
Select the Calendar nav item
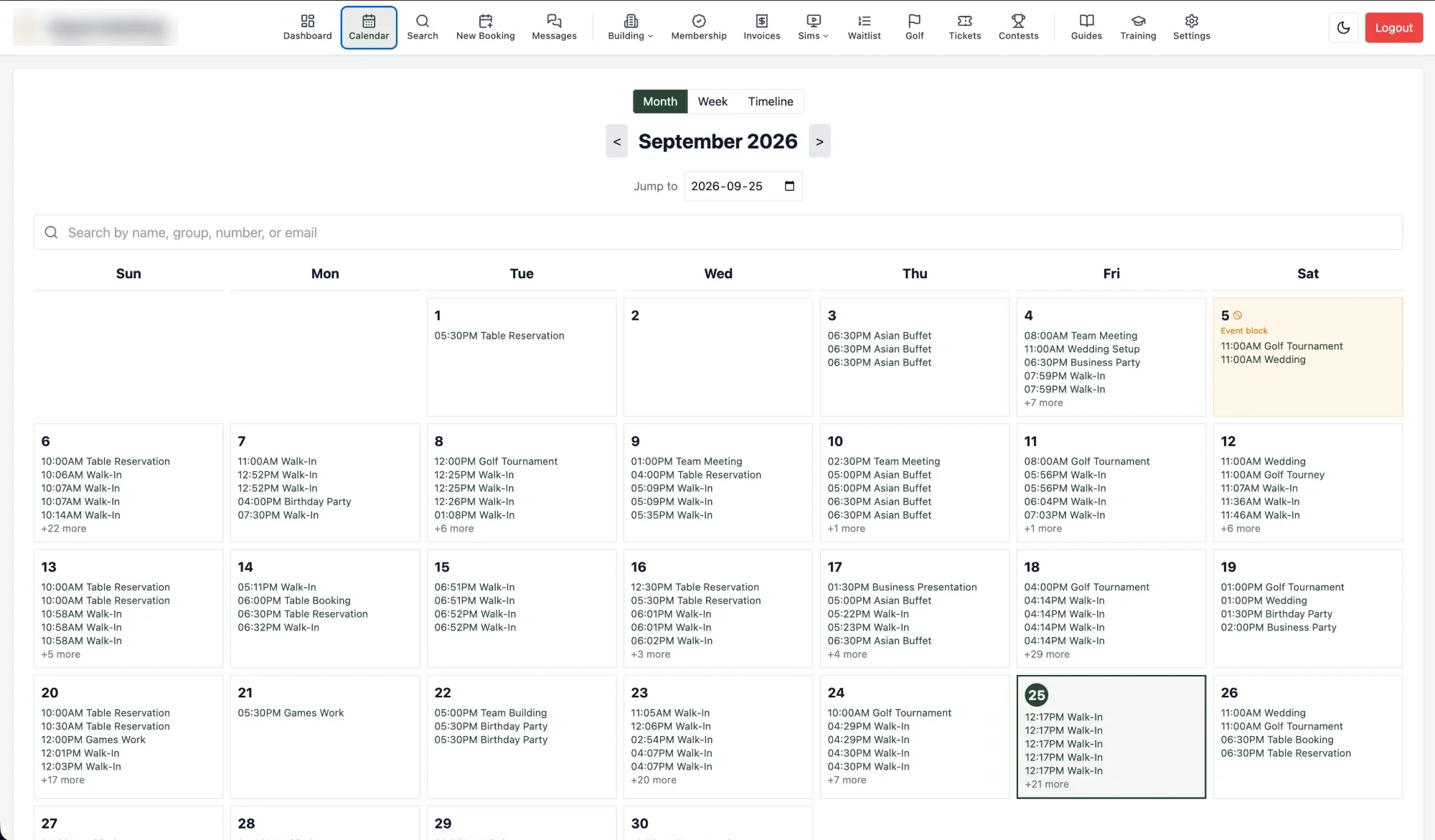pyautogui.click(x=369, y=27)
